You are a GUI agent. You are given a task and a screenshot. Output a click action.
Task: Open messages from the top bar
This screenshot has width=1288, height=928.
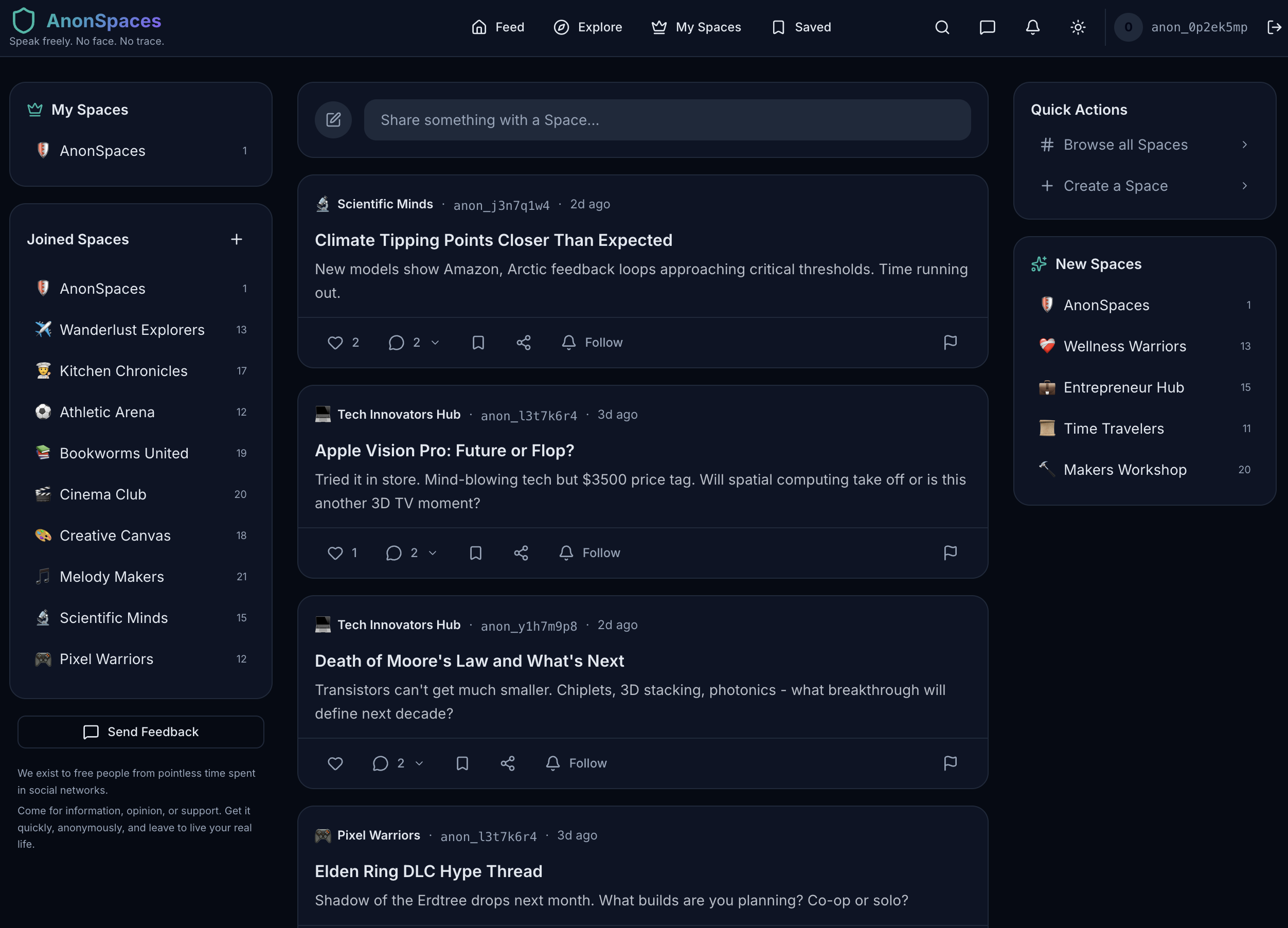click(987, 27)
